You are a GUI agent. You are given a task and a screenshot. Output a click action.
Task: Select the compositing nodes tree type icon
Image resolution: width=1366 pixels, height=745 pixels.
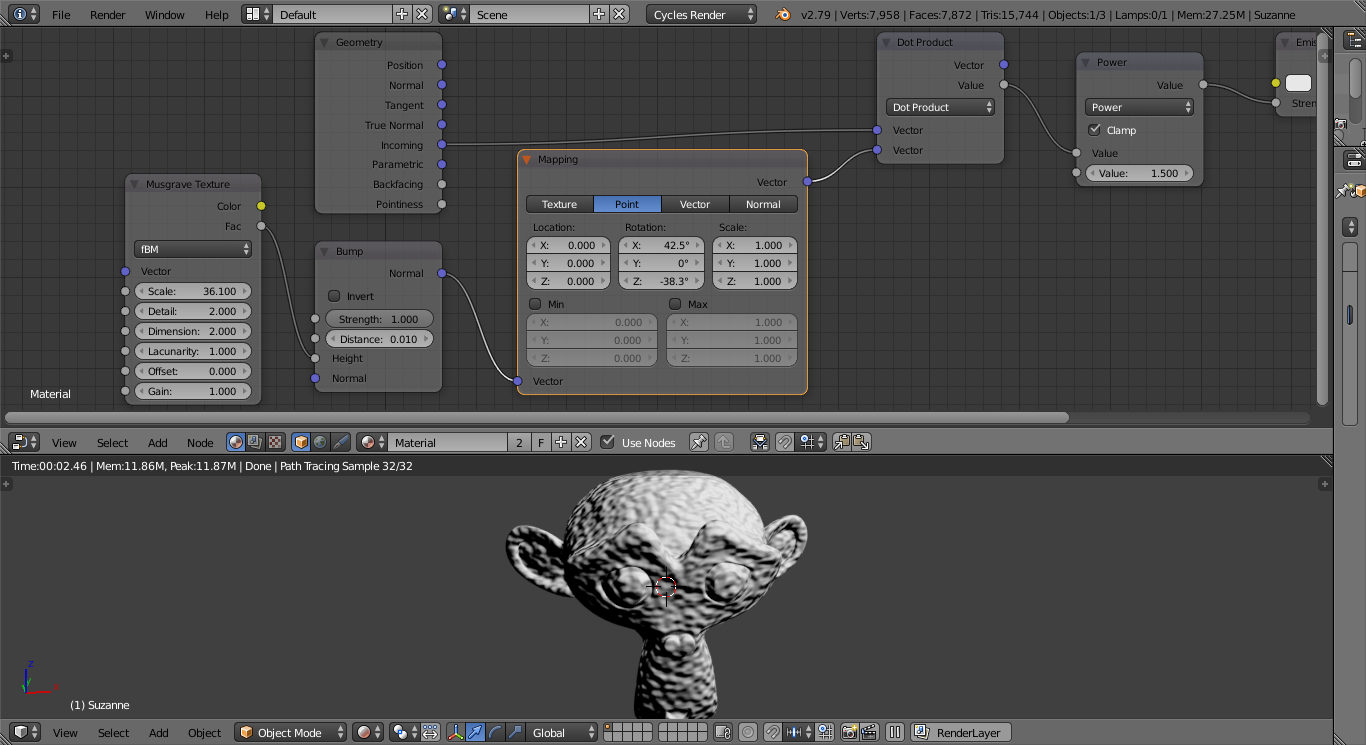[x=255, y=442]
